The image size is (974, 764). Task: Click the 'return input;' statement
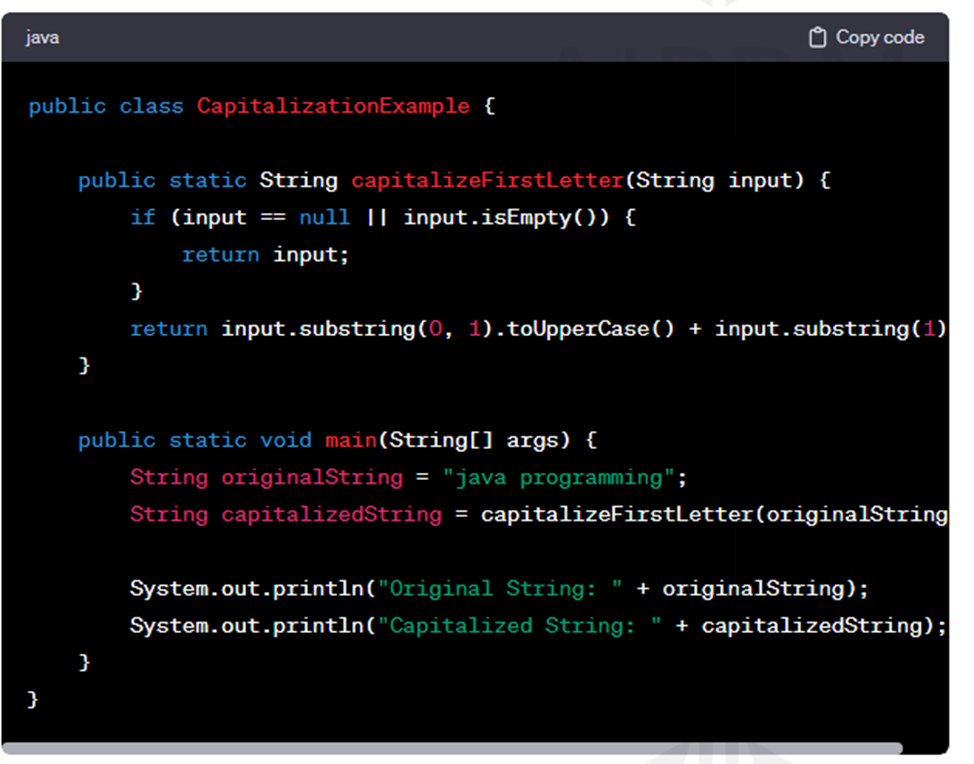pos(265,255)
